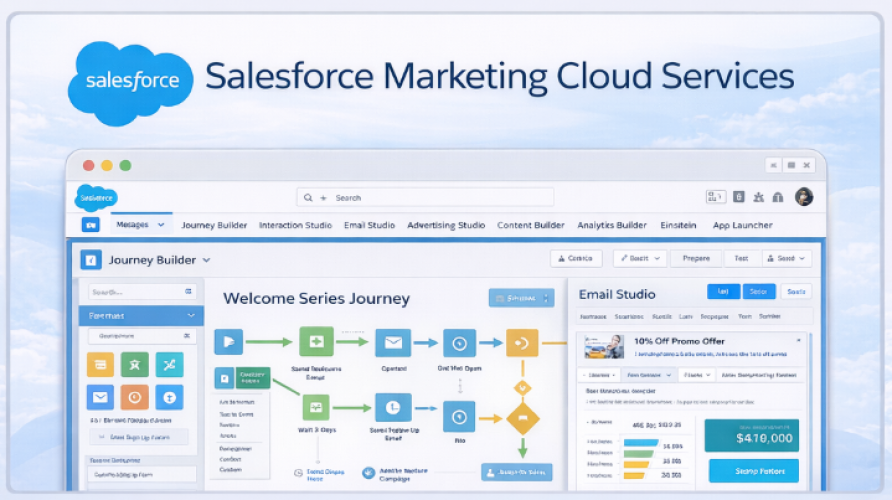Click the teal shuffle split icon in palette

pos(169,365)
